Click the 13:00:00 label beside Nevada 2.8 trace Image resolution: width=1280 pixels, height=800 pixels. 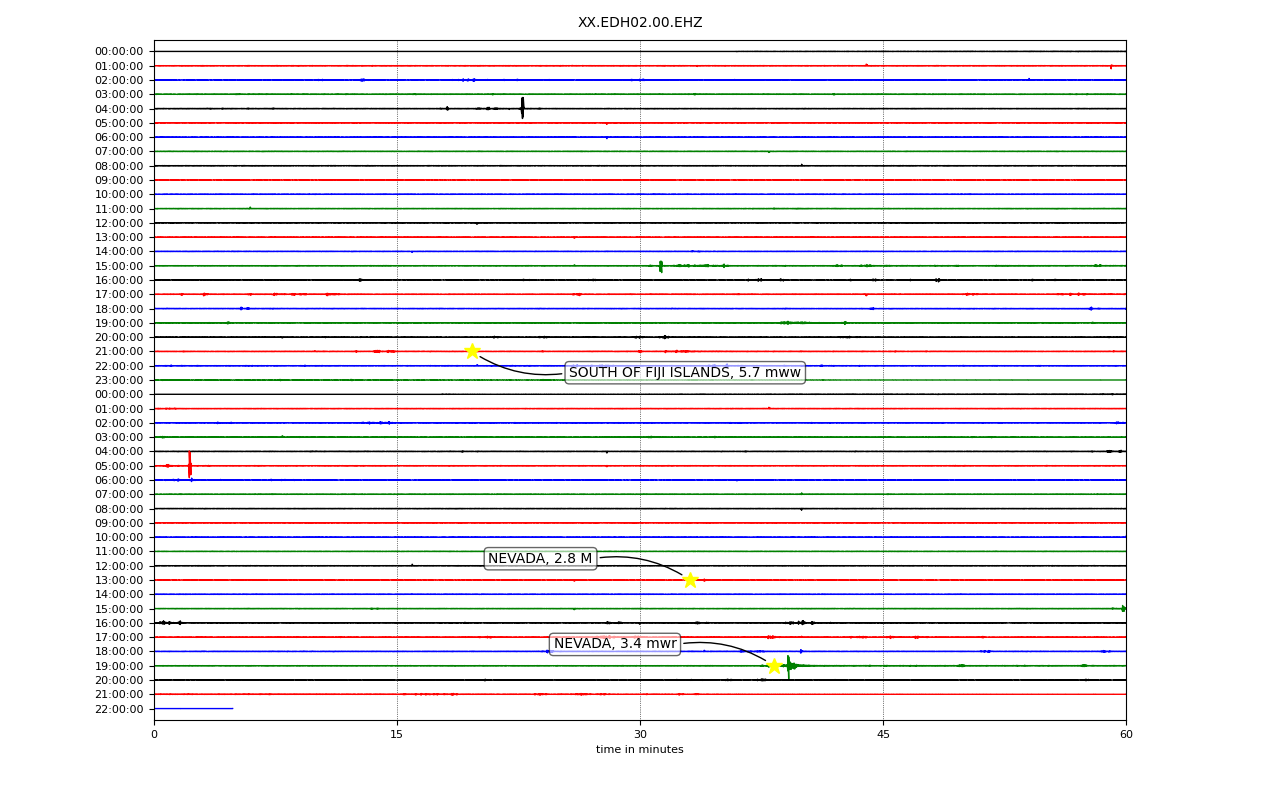(119, 580)
